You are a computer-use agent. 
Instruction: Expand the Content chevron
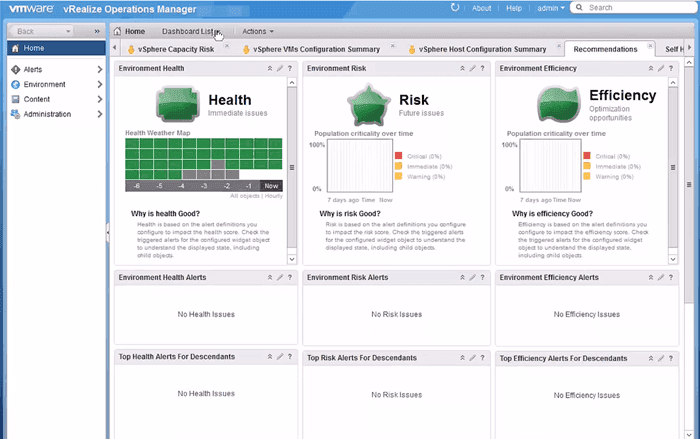pos(100,99)
